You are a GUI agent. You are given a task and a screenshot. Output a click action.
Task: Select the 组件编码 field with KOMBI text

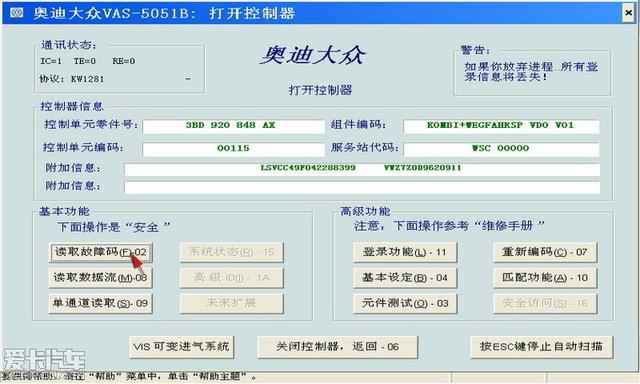coord(501,126)
